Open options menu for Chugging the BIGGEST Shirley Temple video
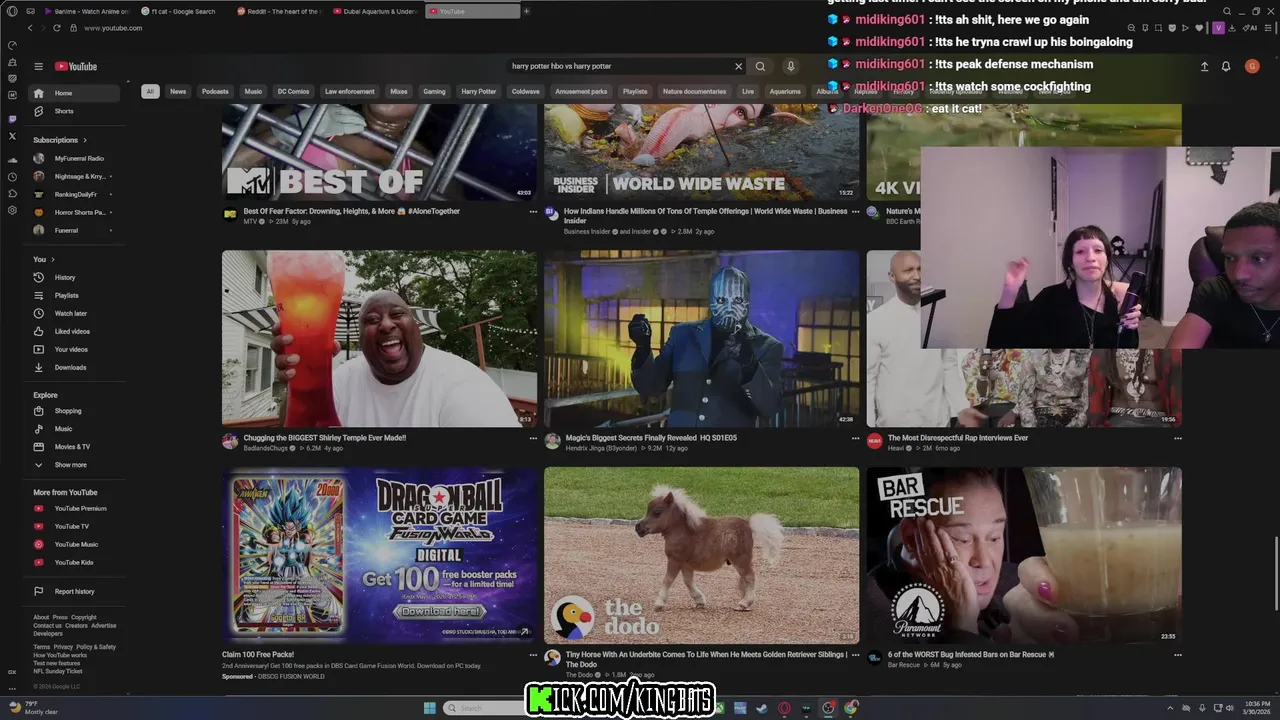 tap(533, 438)
